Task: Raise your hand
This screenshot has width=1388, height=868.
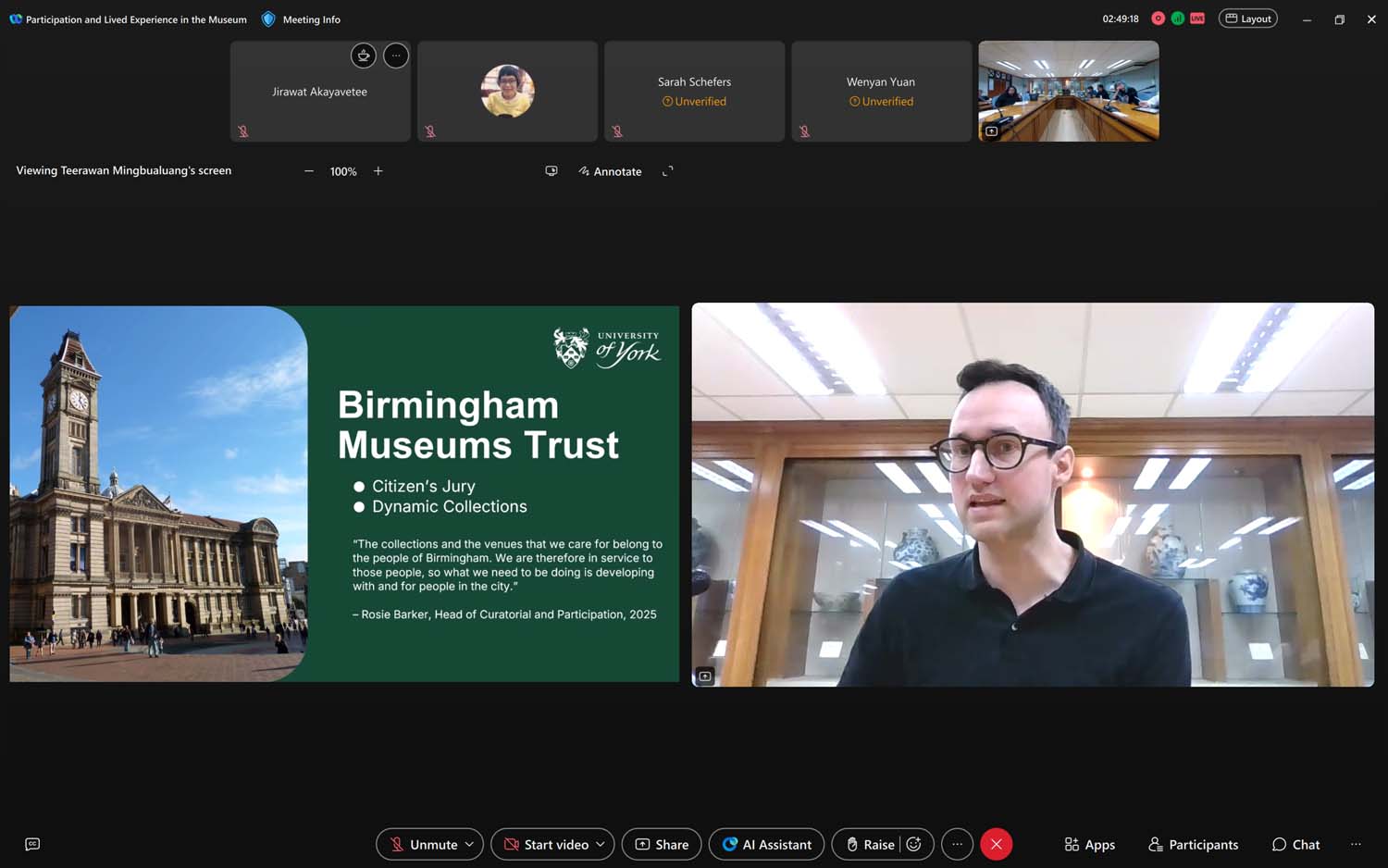Action: [869, 844]
